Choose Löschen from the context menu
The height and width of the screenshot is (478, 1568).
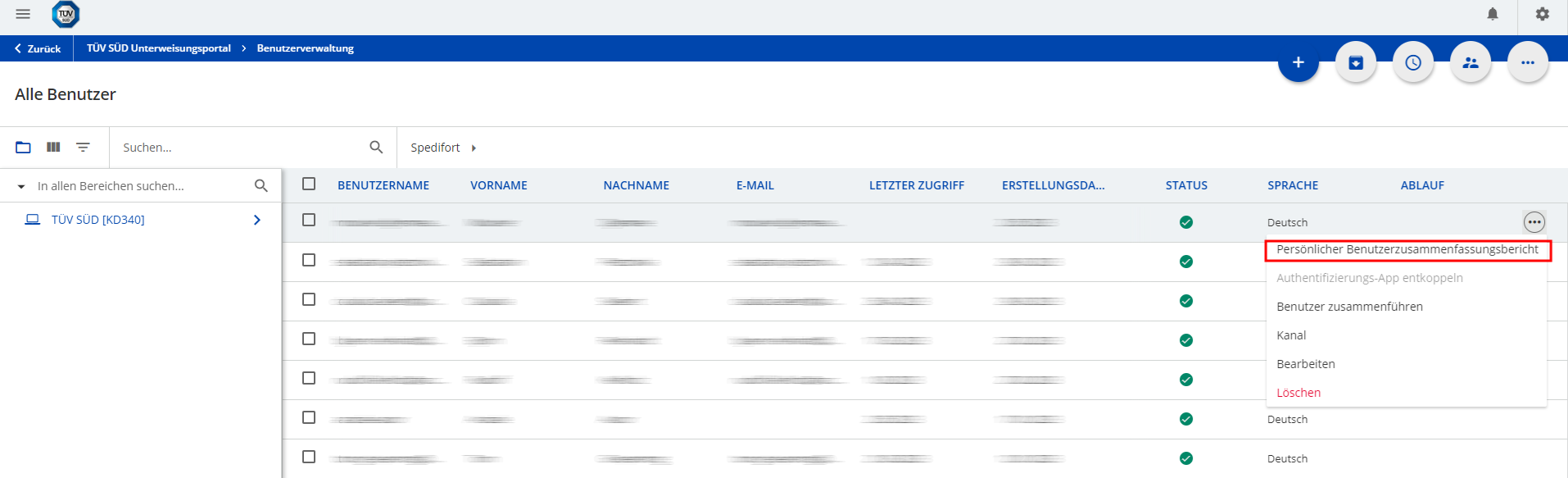[1298, 393]
